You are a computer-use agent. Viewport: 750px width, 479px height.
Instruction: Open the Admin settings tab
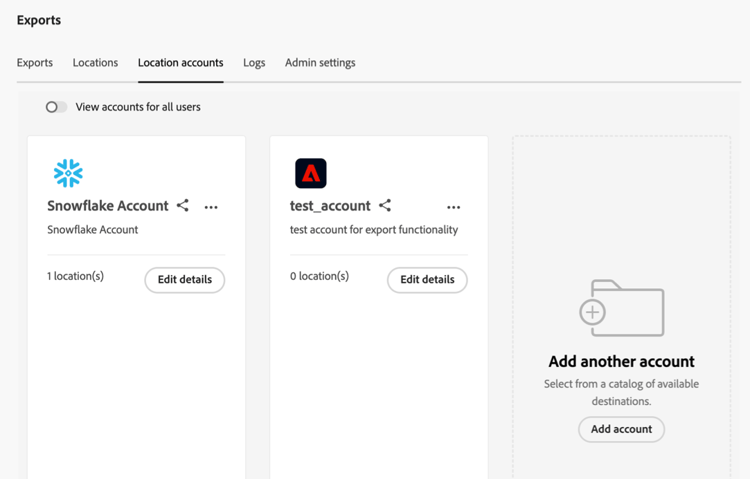[320, 63]
